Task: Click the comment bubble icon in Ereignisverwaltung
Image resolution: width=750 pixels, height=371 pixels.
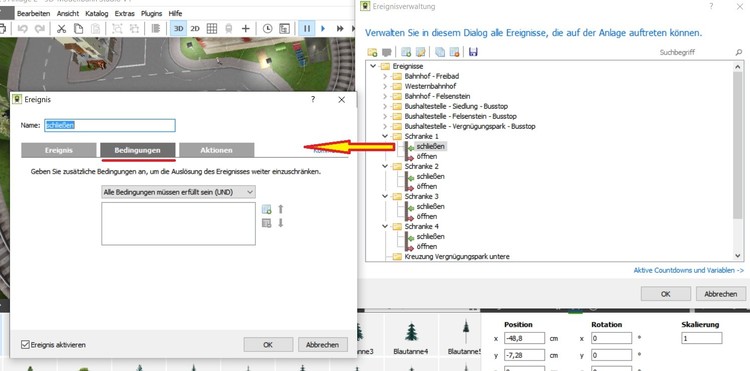Action: [386, 52]
